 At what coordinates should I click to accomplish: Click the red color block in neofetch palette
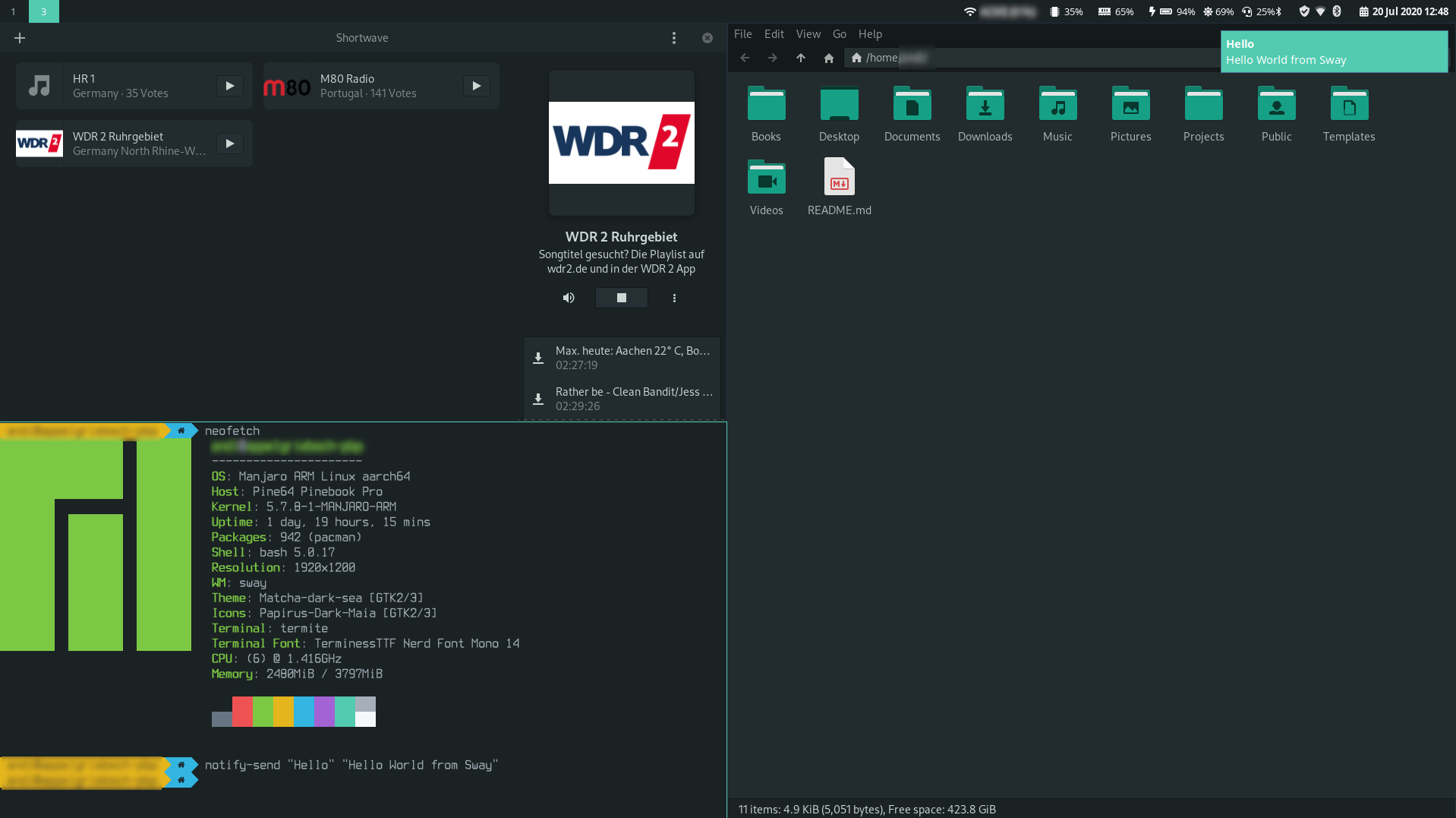point(242,712)
